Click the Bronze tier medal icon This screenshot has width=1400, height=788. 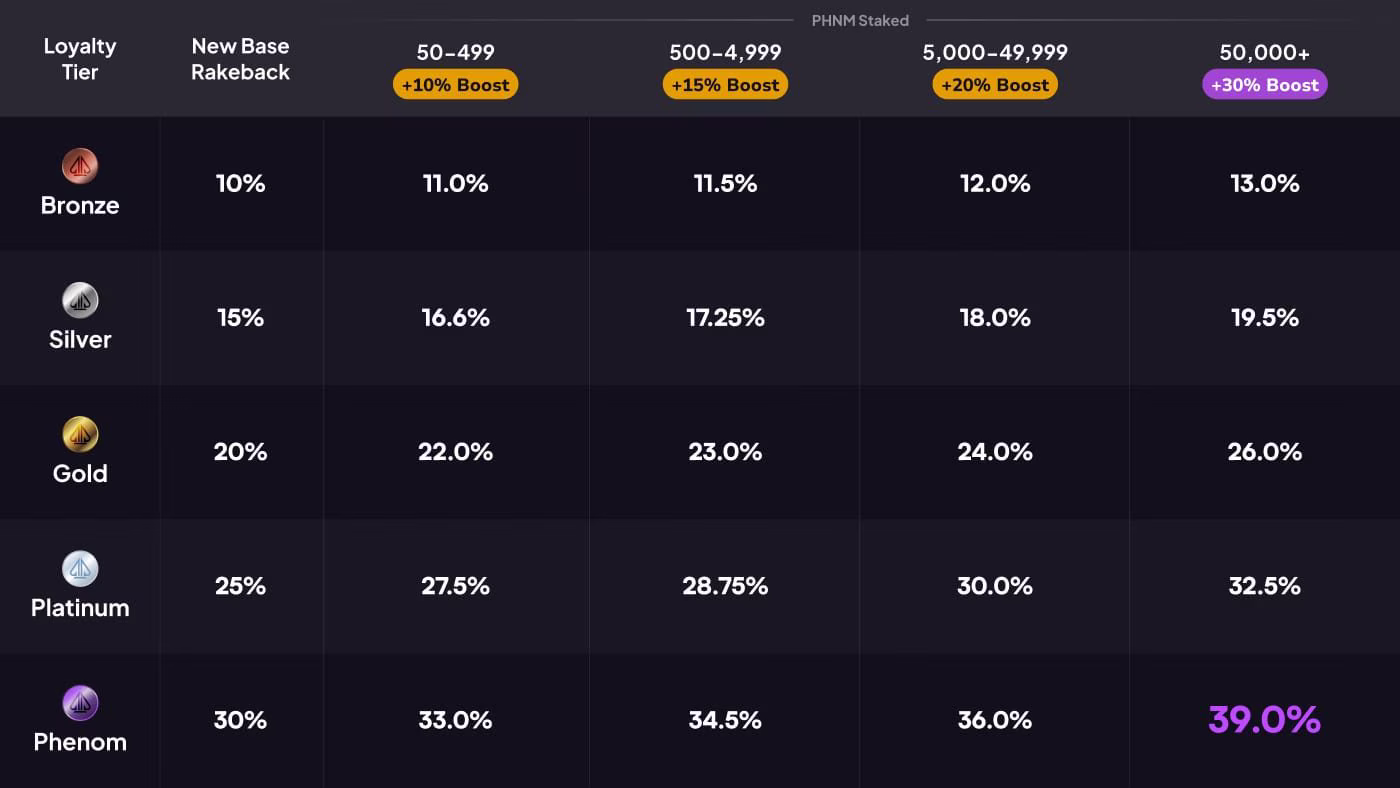tap(80, 166)
